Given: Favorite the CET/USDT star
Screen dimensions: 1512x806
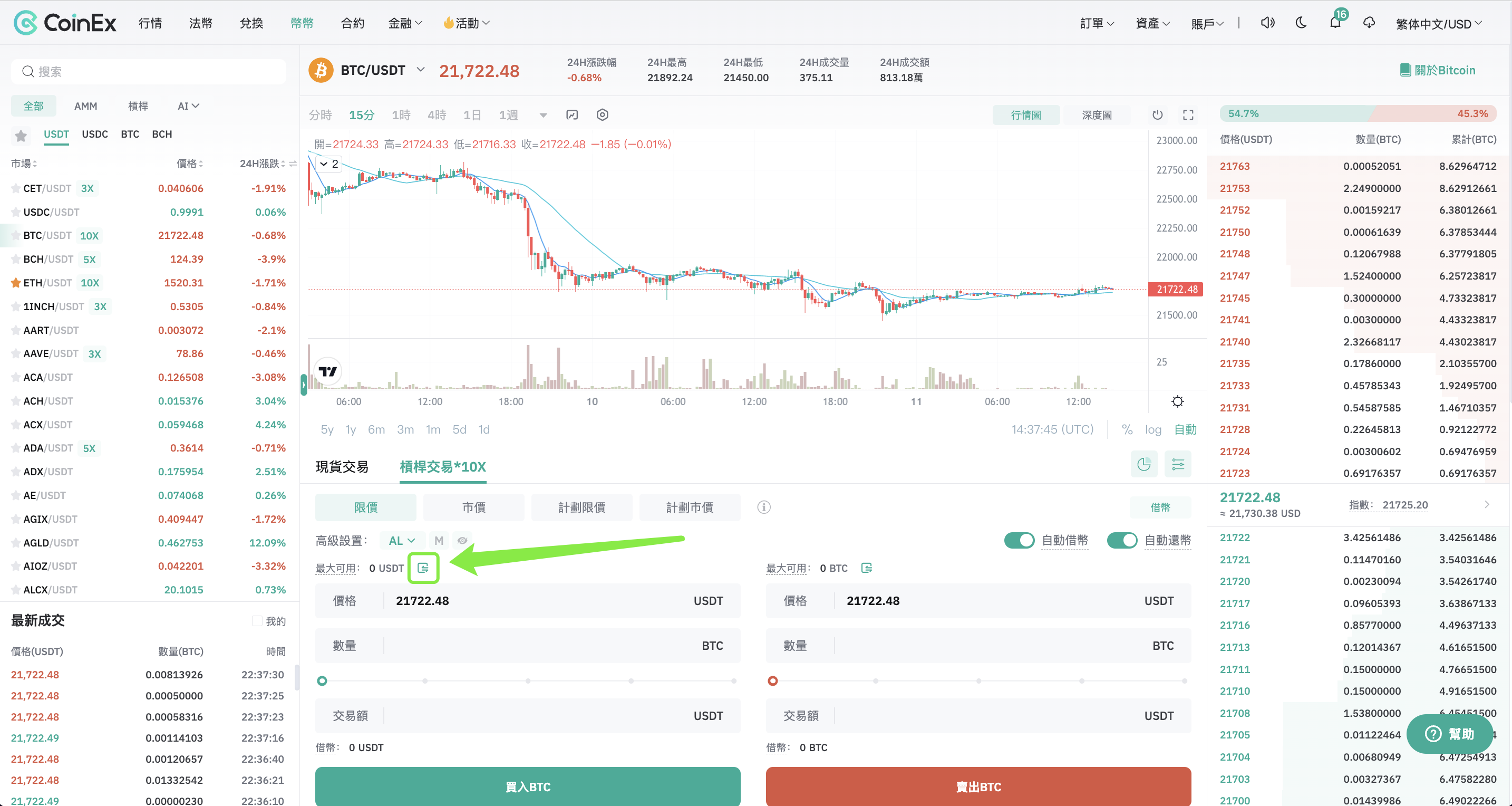Looking at the screenshot, I should point(16,188).
